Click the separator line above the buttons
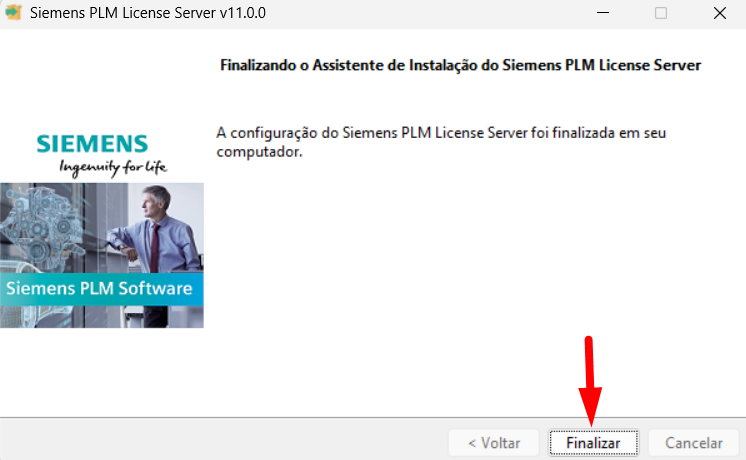This screenshot has height=460, width=746. (x=373, y=418)
